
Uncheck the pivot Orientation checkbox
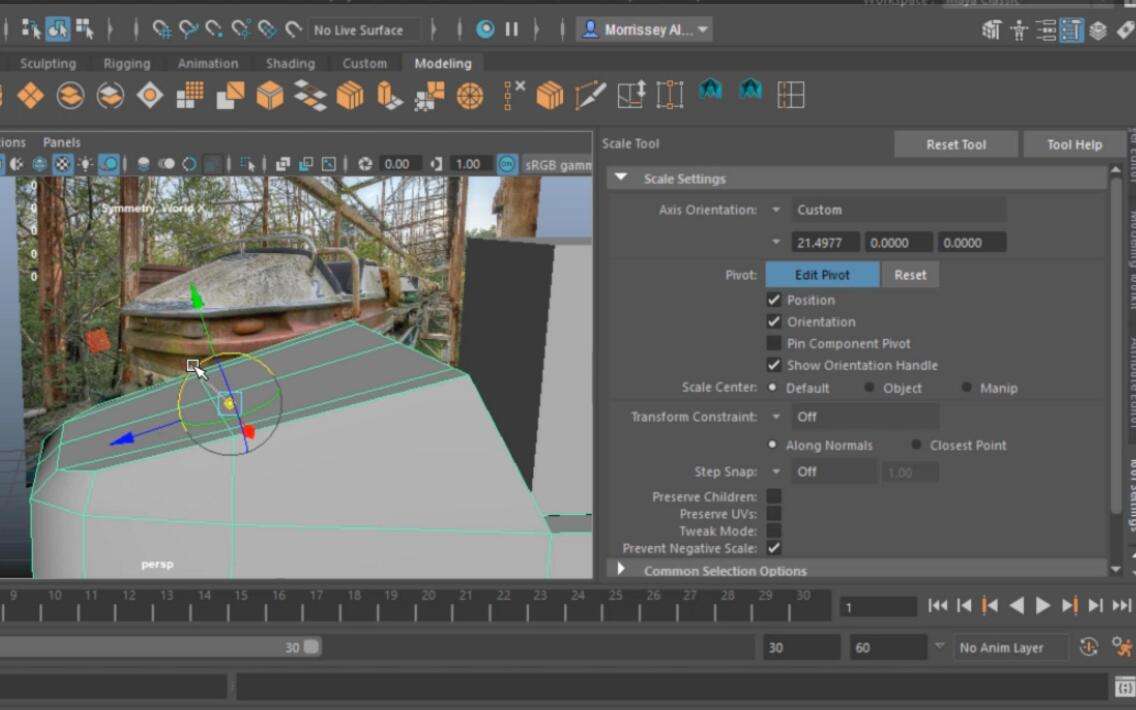tap(774, 322)
